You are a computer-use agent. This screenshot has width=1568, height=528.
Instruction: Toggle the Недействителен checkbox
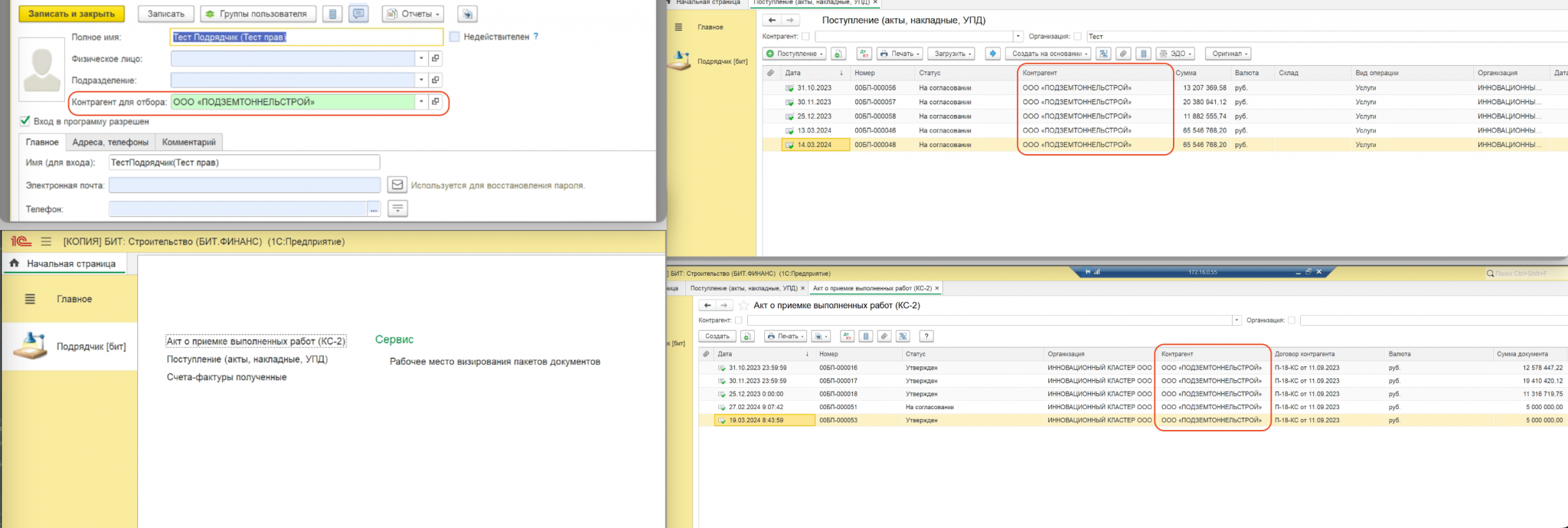coord(455,36)
